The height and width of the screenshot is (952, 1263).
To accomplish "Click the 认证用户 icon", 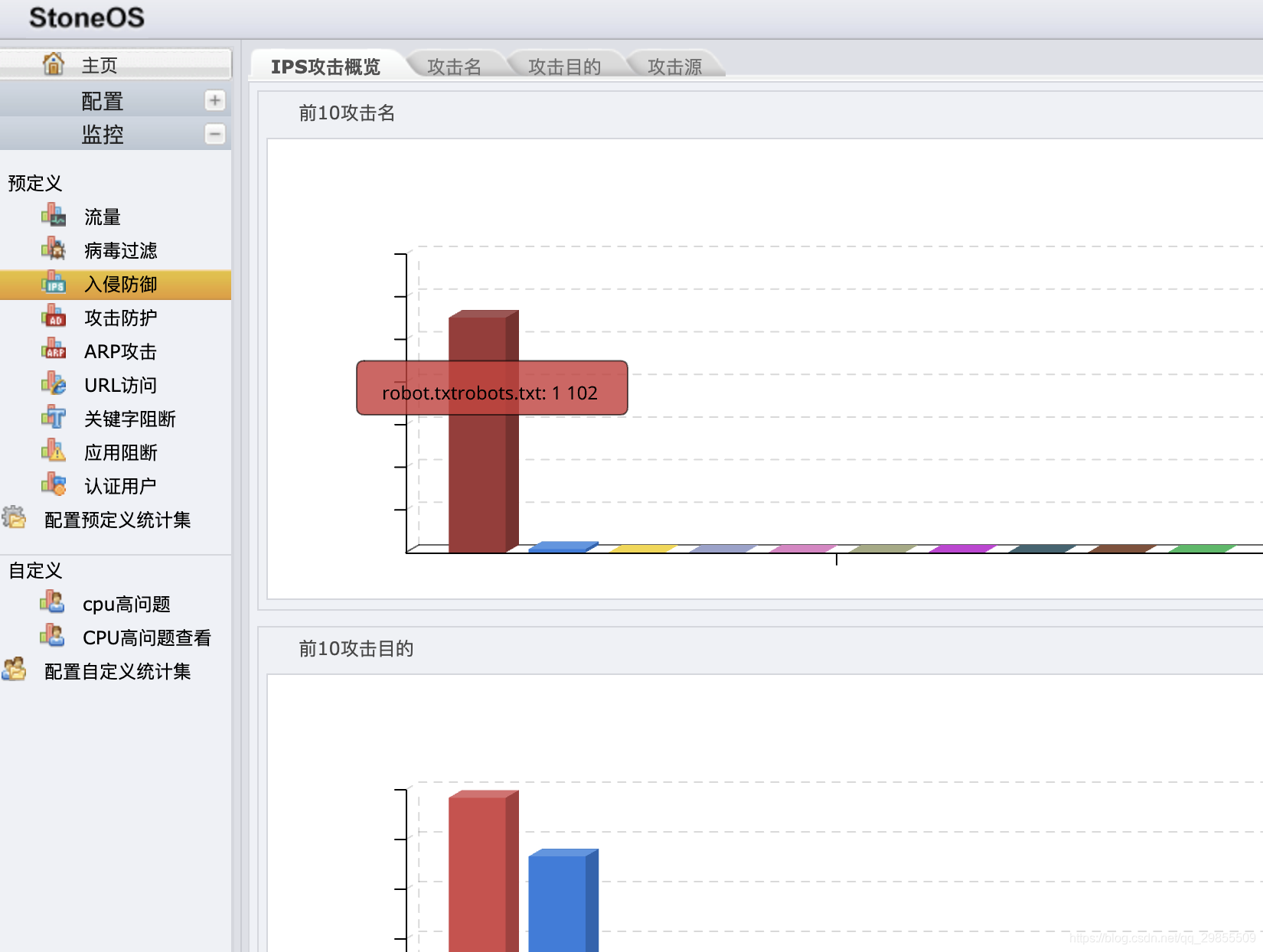I will (x=53, y=484).
